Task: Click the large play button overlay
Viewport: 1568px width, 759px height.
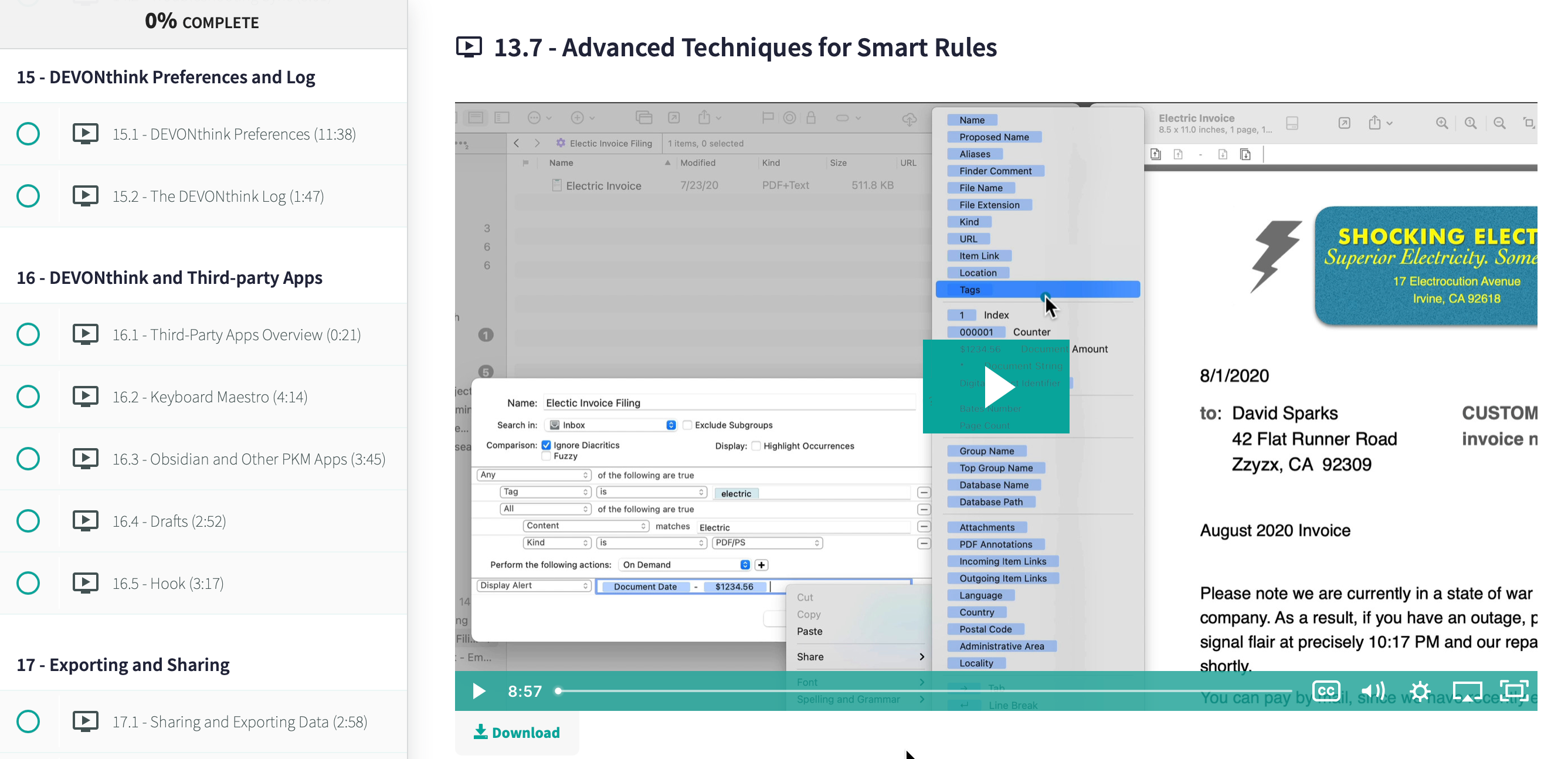Action: pyautogui.click(x=996, y=387)
